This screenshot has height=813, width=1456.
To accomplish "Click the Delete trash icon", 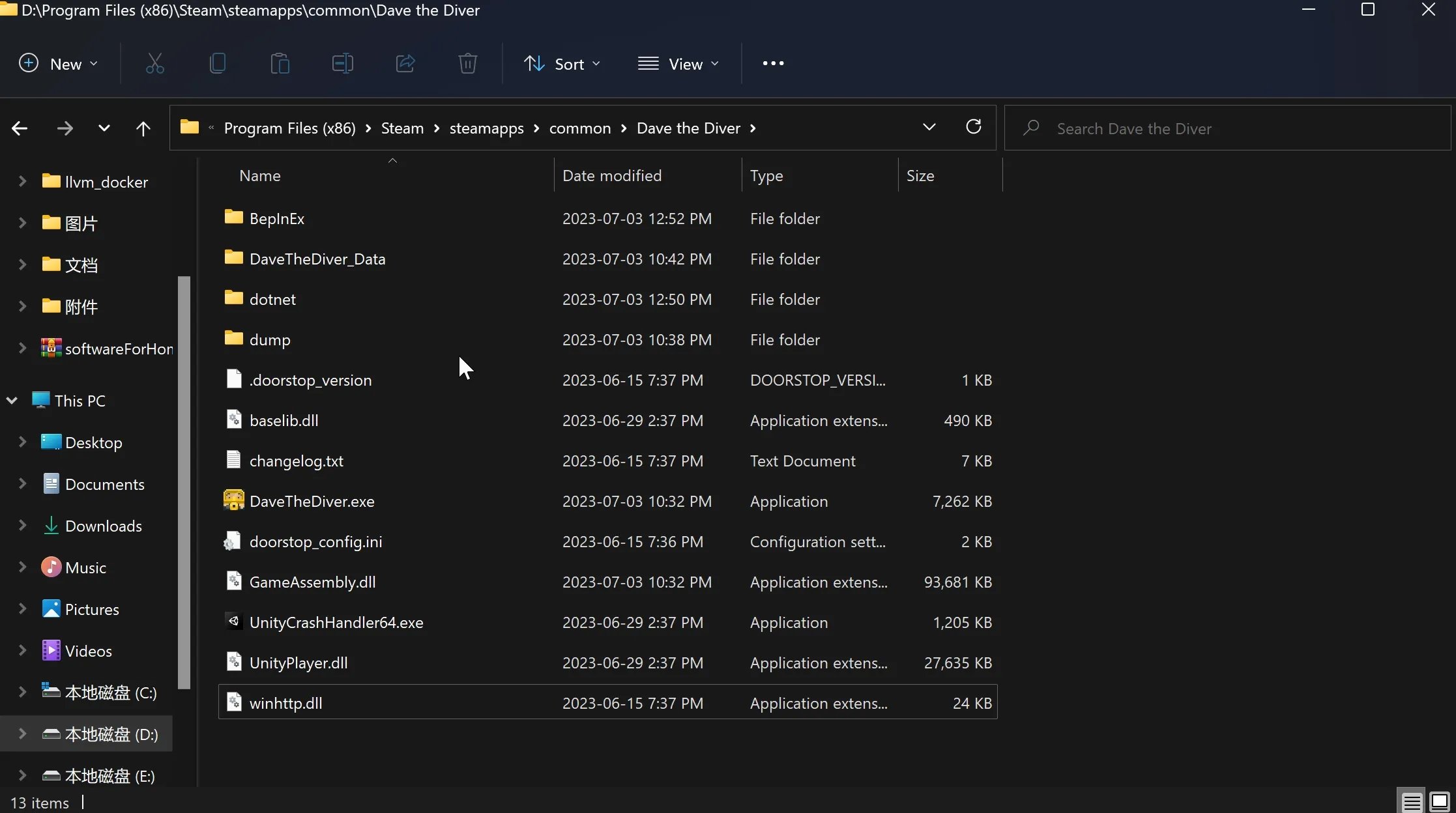I will point(467,63).
